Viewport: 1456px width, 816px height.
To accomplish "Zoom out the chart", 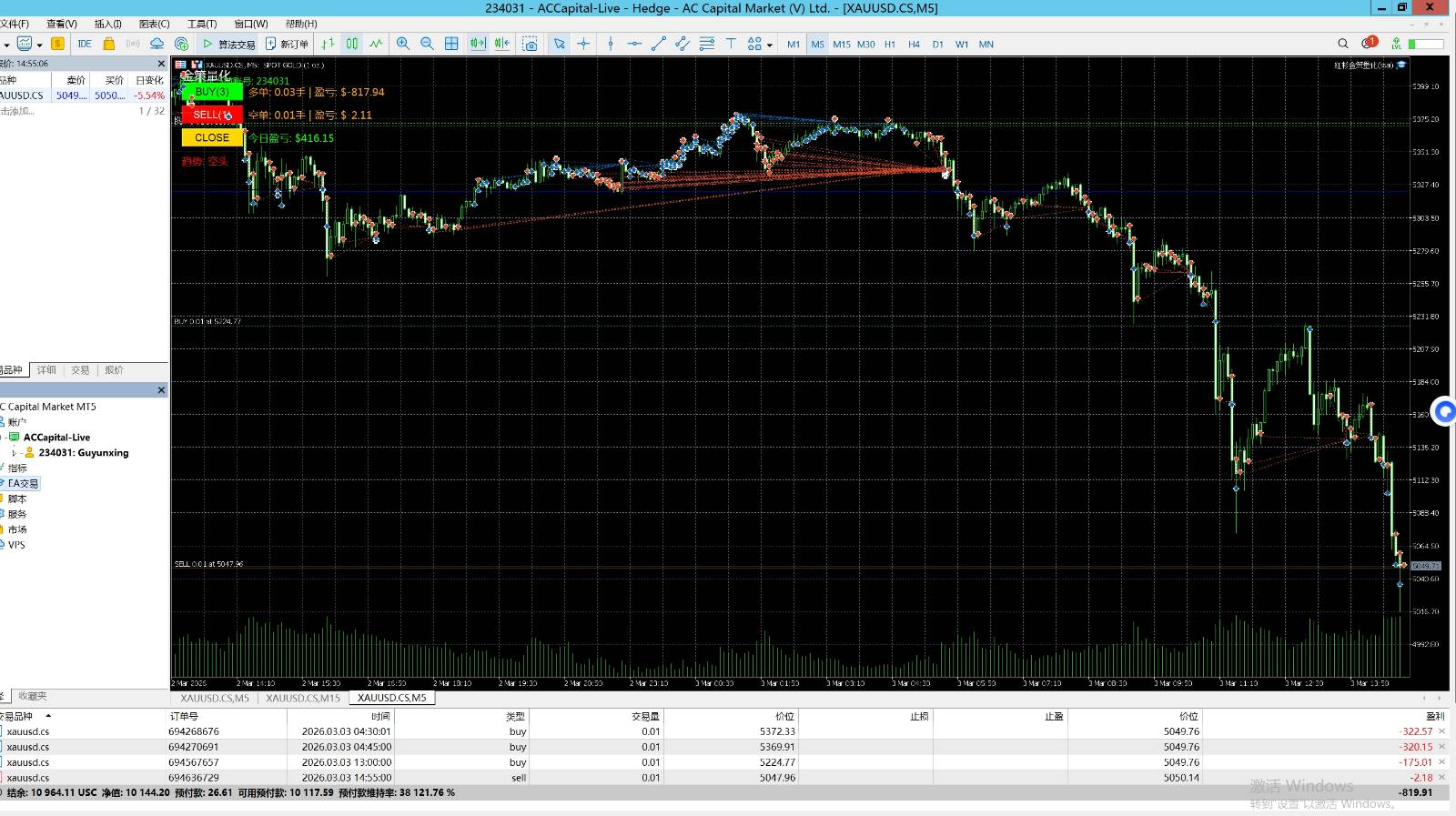I will click(x=427, y=44).
